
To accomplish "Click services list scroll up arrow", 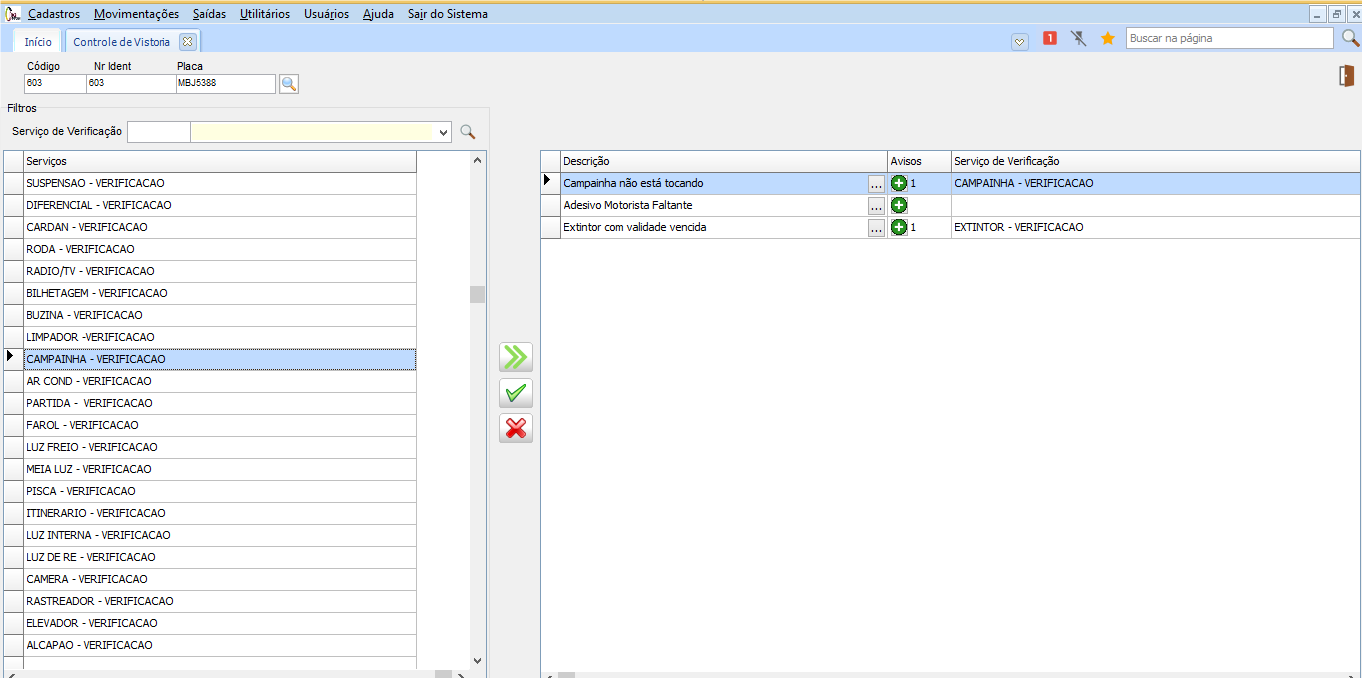I will point(477,160).
